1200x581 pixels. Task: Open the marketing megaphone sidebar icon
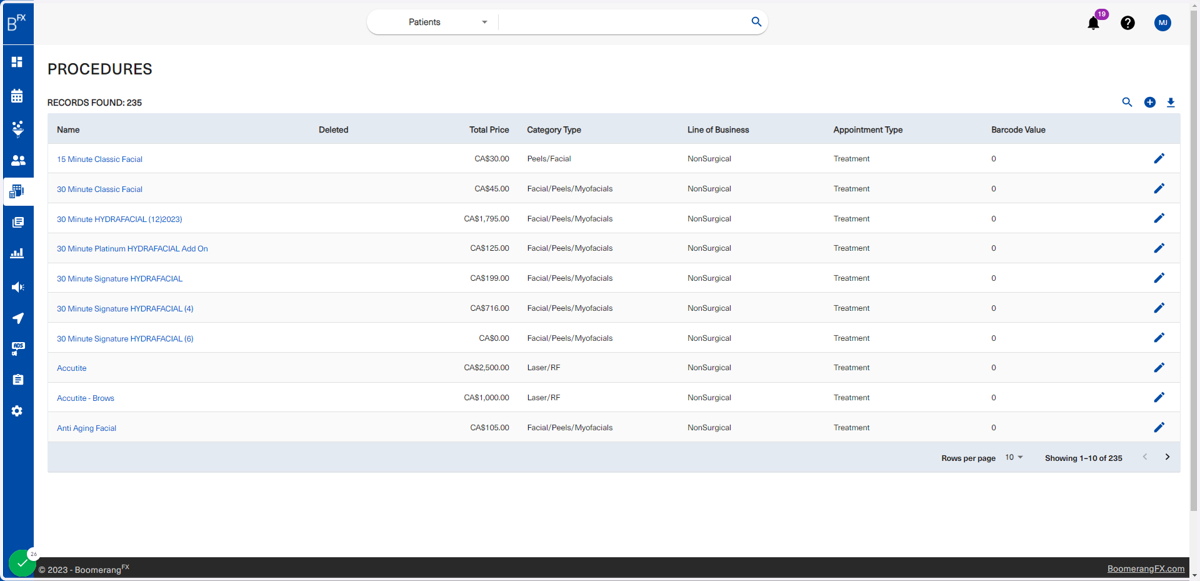(x=17, y=287)
